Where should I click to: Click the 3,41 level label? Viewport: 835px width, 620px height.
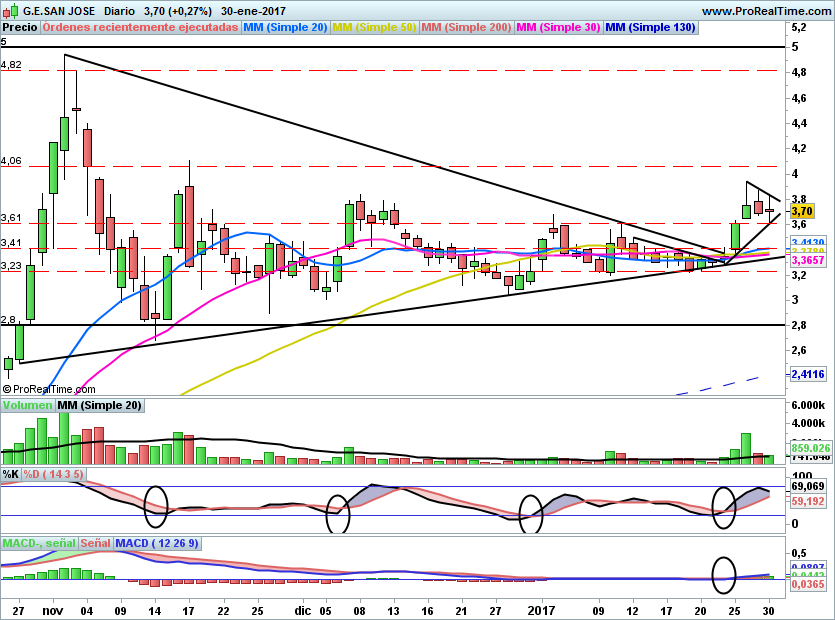click(11, 243)
